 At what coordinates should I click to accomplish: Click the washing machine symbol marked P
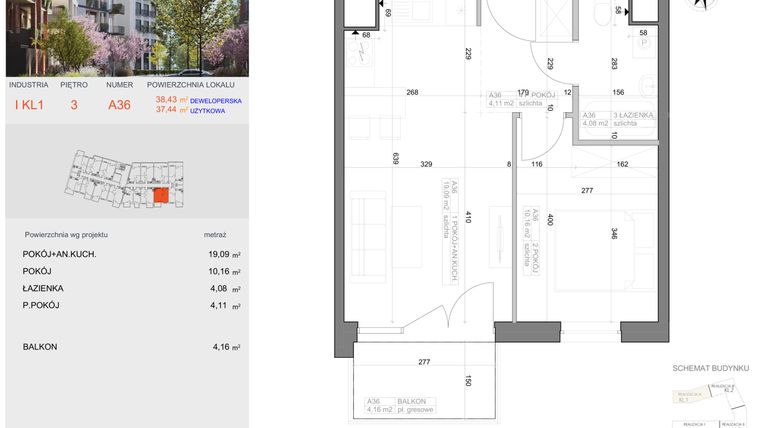pos(642,43)
